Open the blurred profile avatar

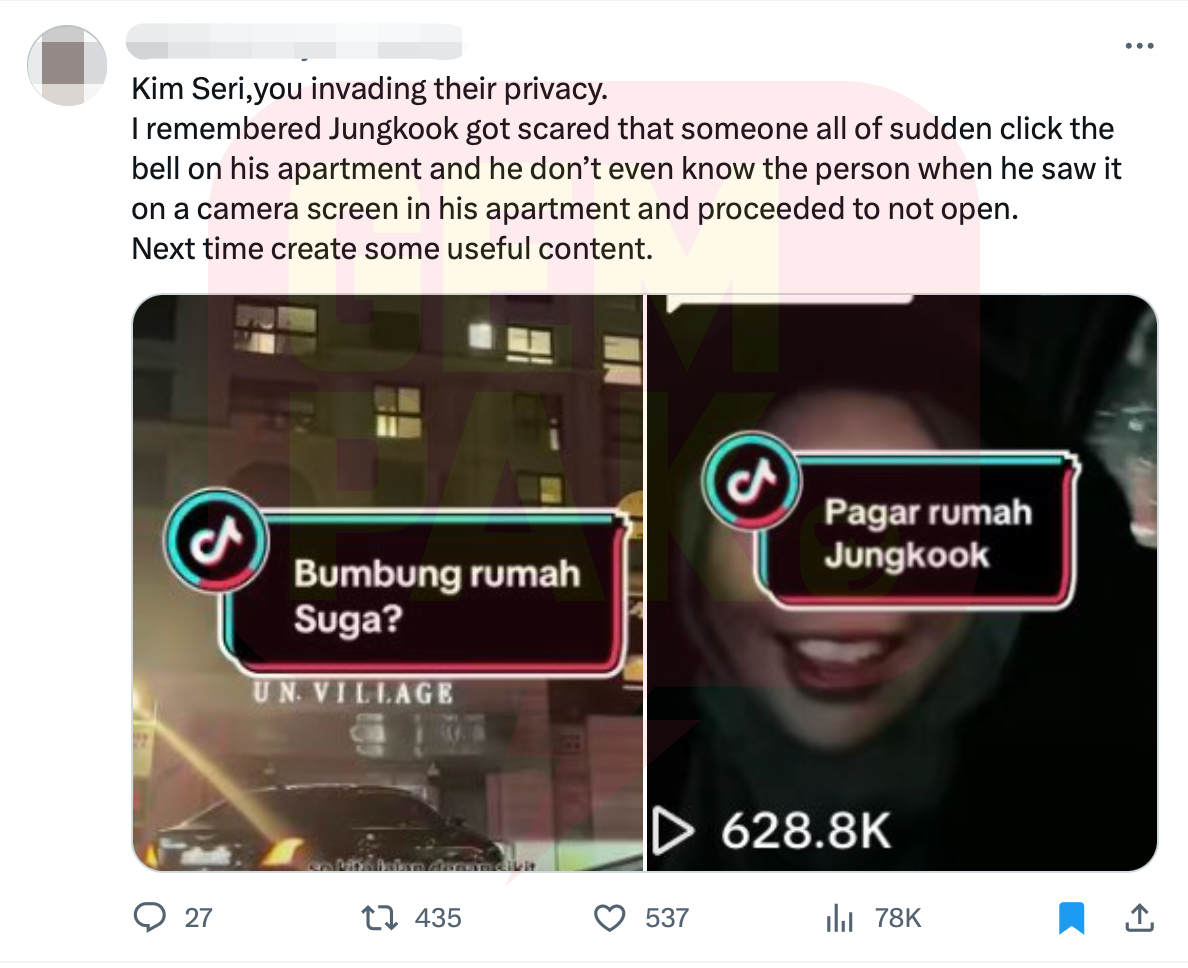coord(67,65)
